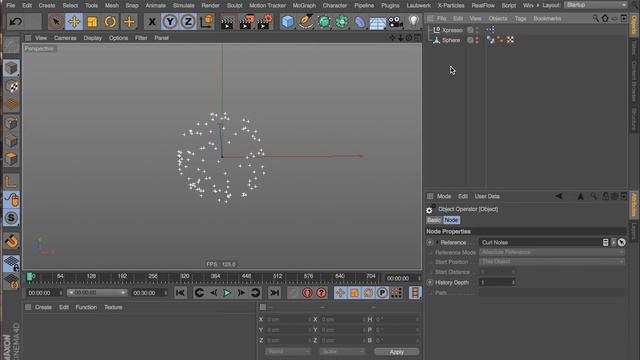This screenshot has width=640, height=360.
Task: Open the Object Manager Tags menu
Action: pyautogui.click(x=520, y=18)
